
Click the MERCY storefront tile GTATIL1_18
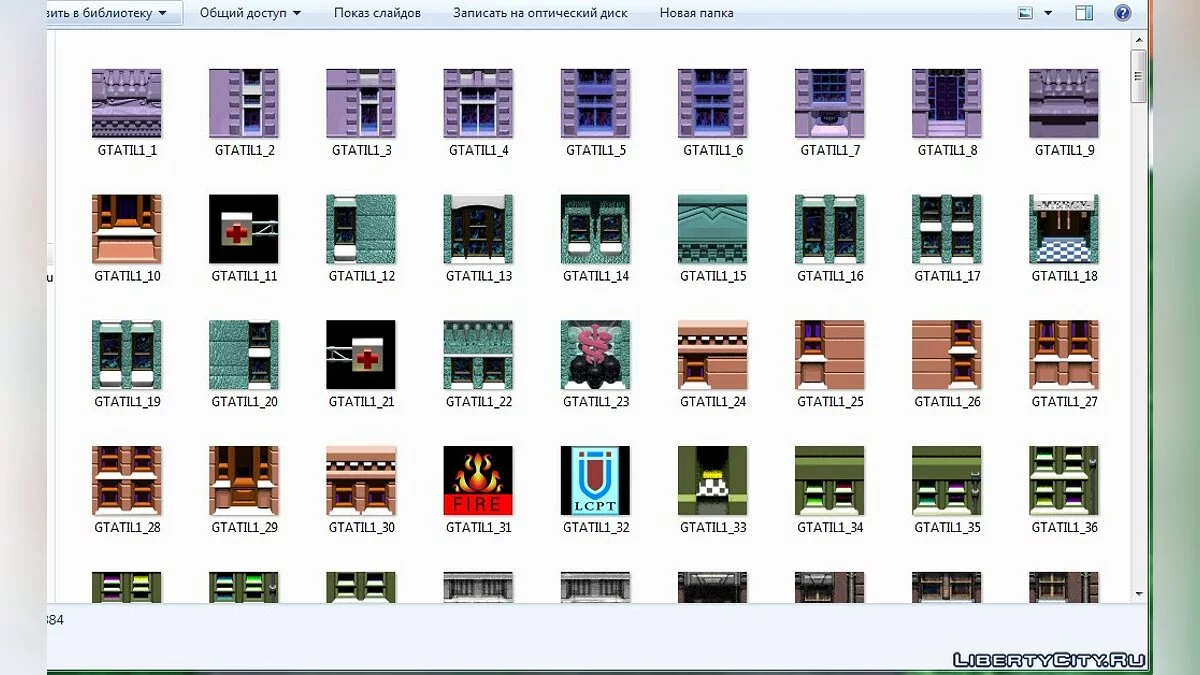pos(1064,229)
